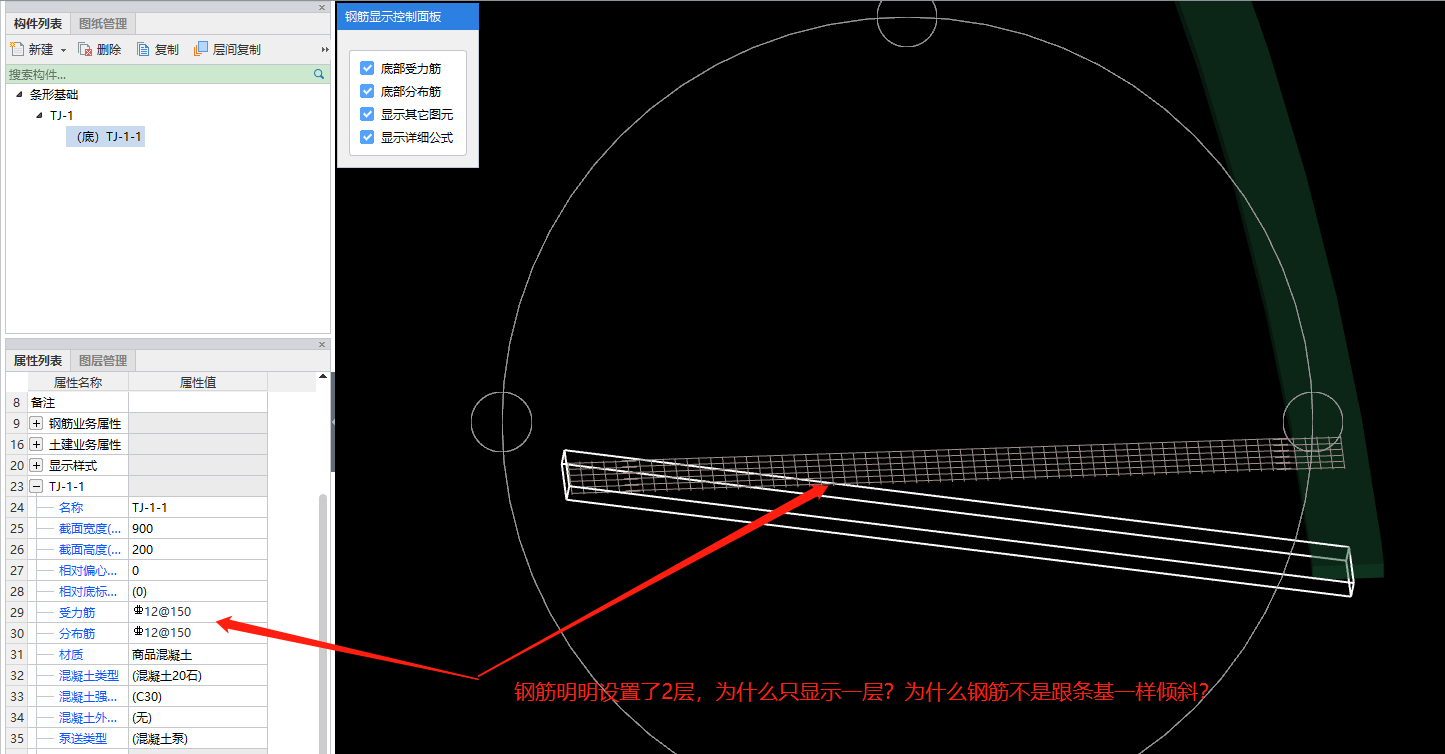The height and width of the screenshot is (754, 1445).
Task: Select the 条形基础 tree label
Action: click(54, 94)
